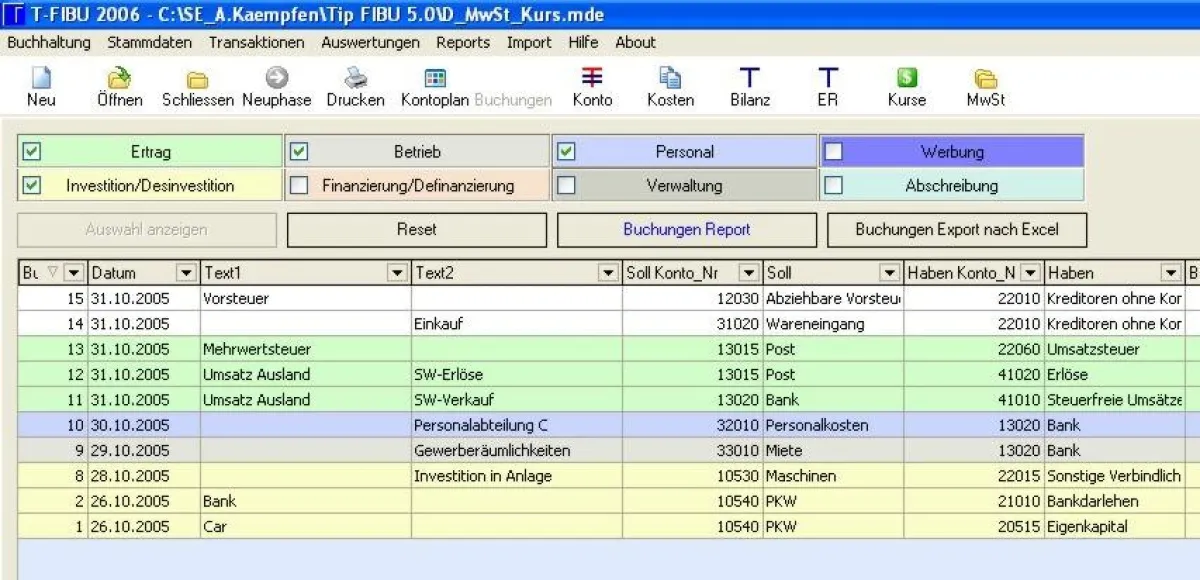Open the Auswertungen menu
Viewport: 1200px width, 580px height.
tap(371, 42)
